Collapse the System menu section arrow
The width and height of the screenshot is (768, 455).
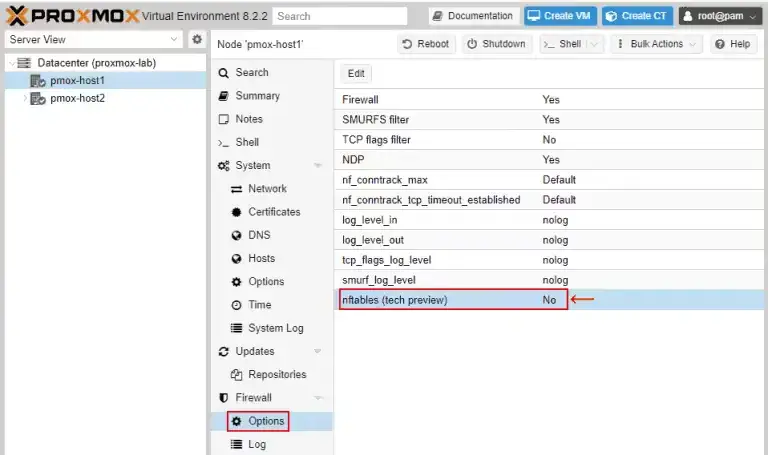318,166
